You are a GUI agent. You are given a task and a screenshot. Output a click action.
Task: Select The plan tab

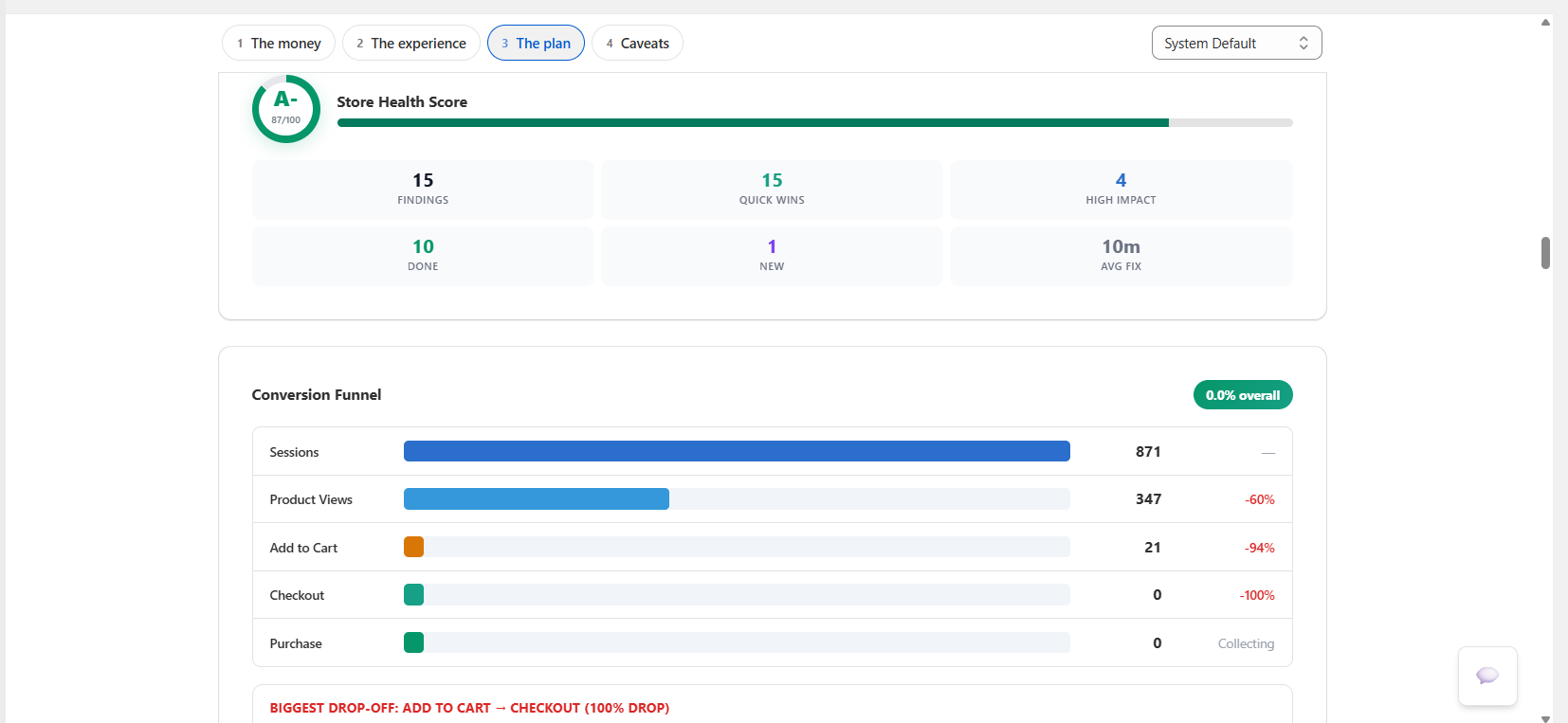(536, 43)
